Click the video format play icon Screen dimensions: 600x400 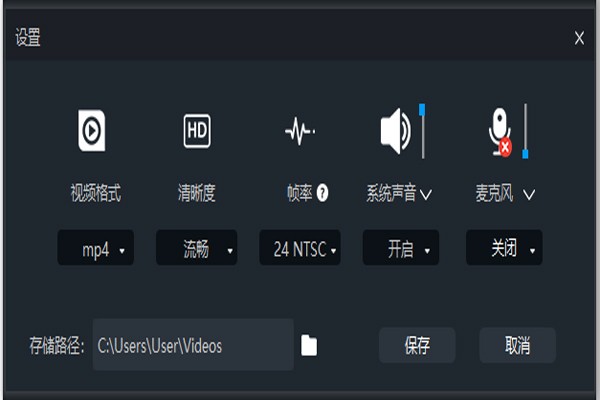point(93,130)
